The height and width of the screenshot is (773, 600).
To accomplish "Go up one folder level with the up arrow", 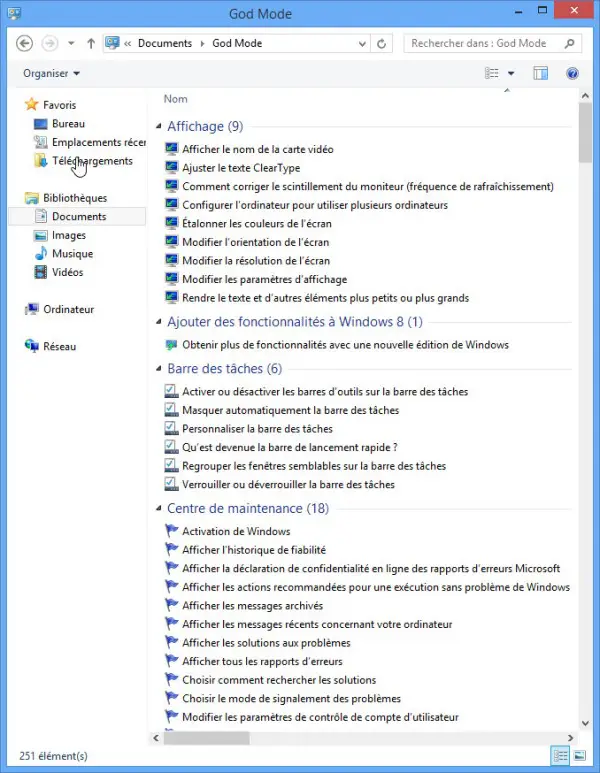I will point(91,43).
